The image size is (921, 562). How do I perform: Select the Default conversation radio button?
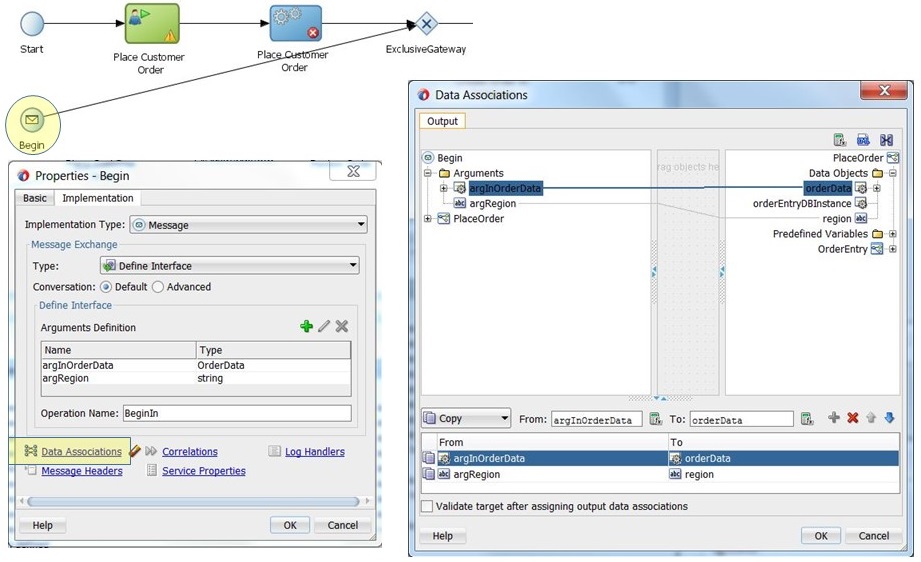click(106, 287)
